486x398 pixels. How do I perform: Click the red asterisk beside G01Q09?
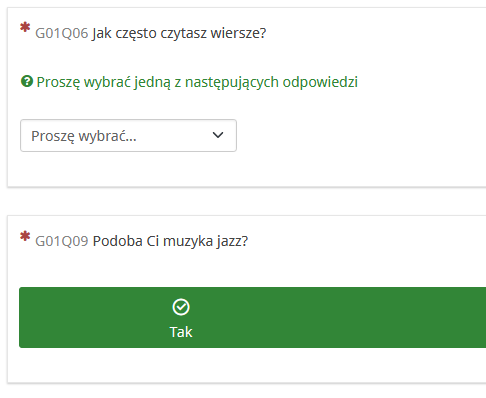(25, 236)
